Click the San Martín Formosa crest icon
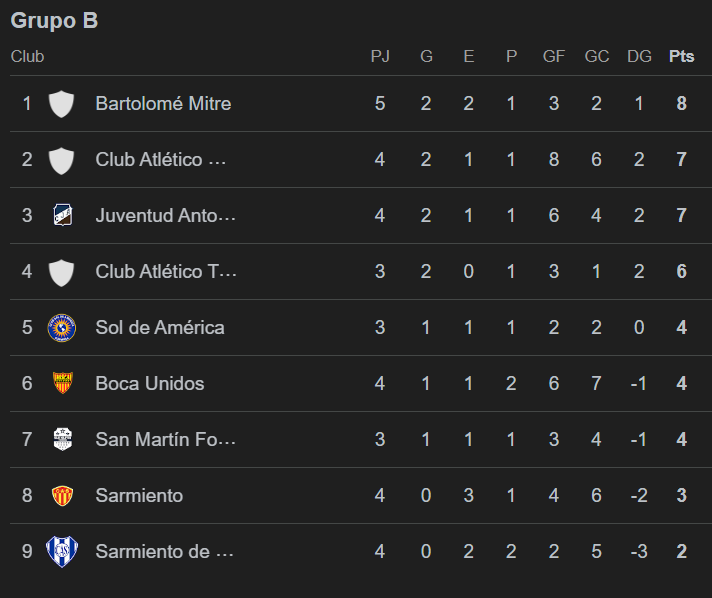712x598 pixels. (x=62, y=439)
